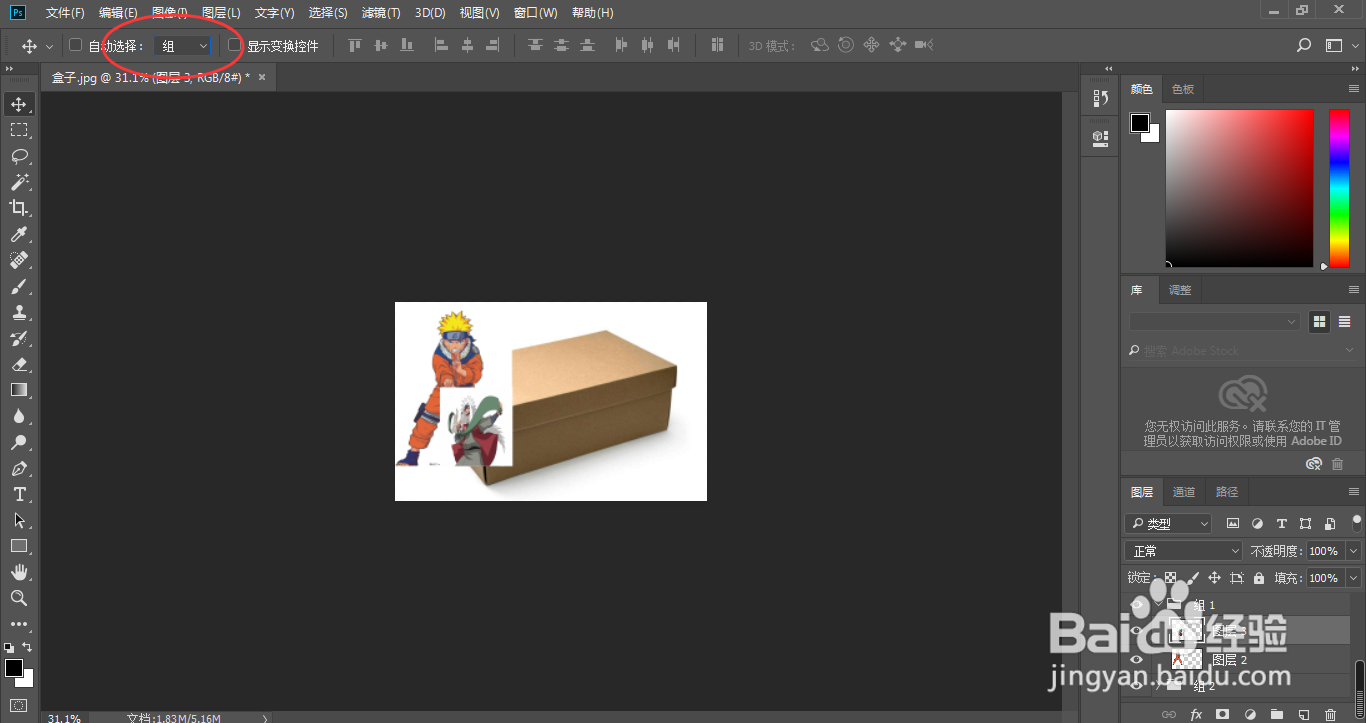Open the Move tool preset picker arrow
Screen dimensions: 1366x723
50,46
